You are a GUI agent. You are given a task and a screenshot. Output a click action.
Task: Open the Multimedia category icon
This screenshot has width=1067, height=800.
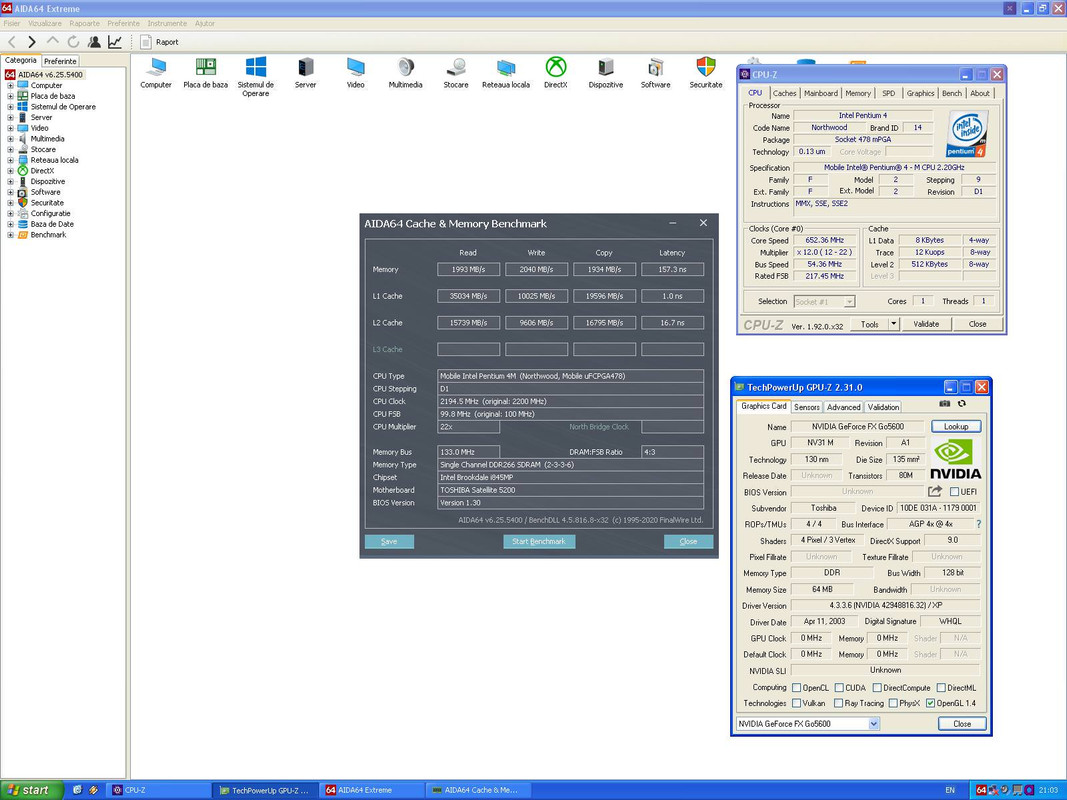(x=406, y=73)
